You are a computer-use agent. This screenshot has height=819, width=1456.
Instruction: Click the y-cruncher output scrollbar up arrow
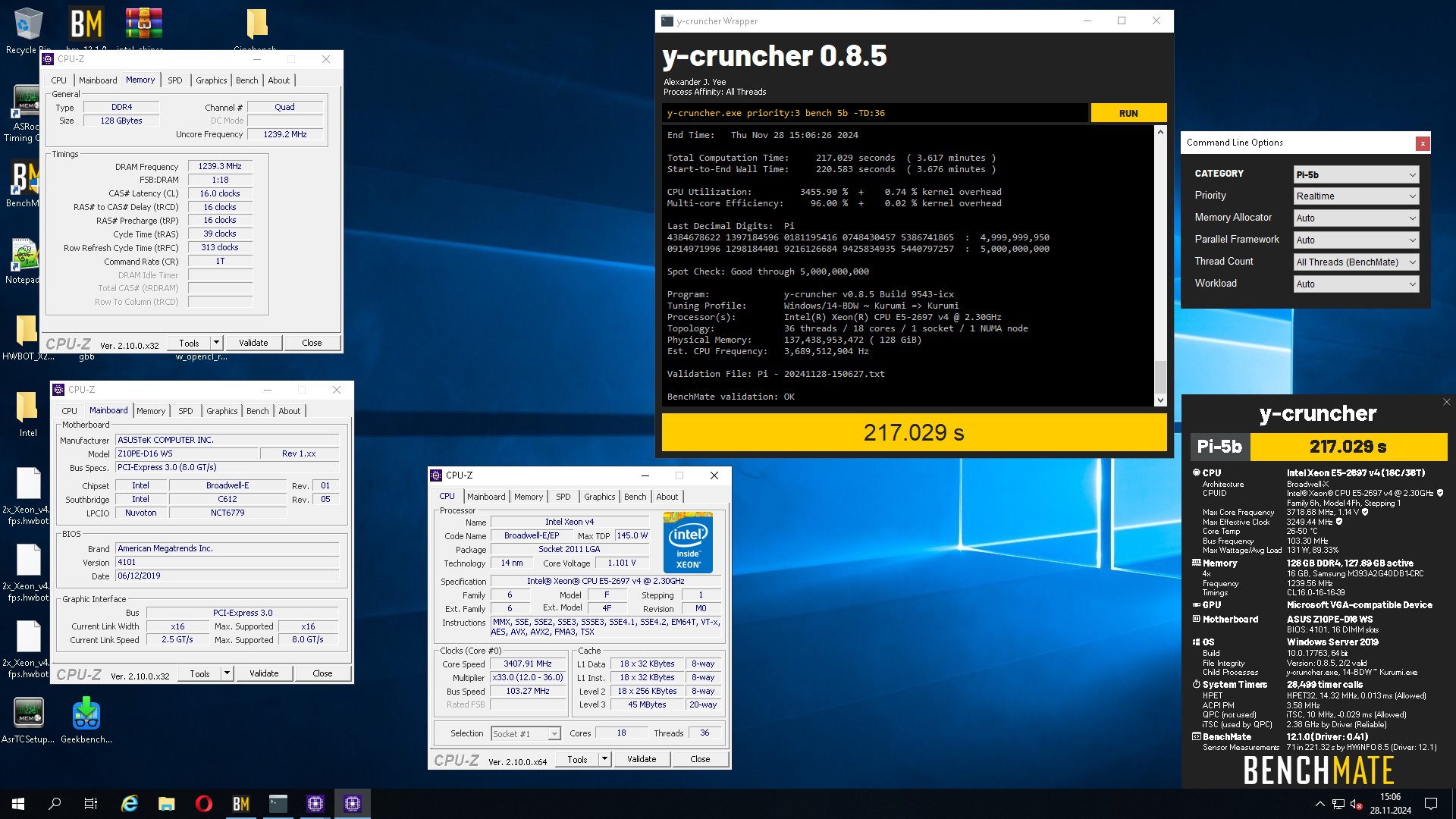(1160, 132)
